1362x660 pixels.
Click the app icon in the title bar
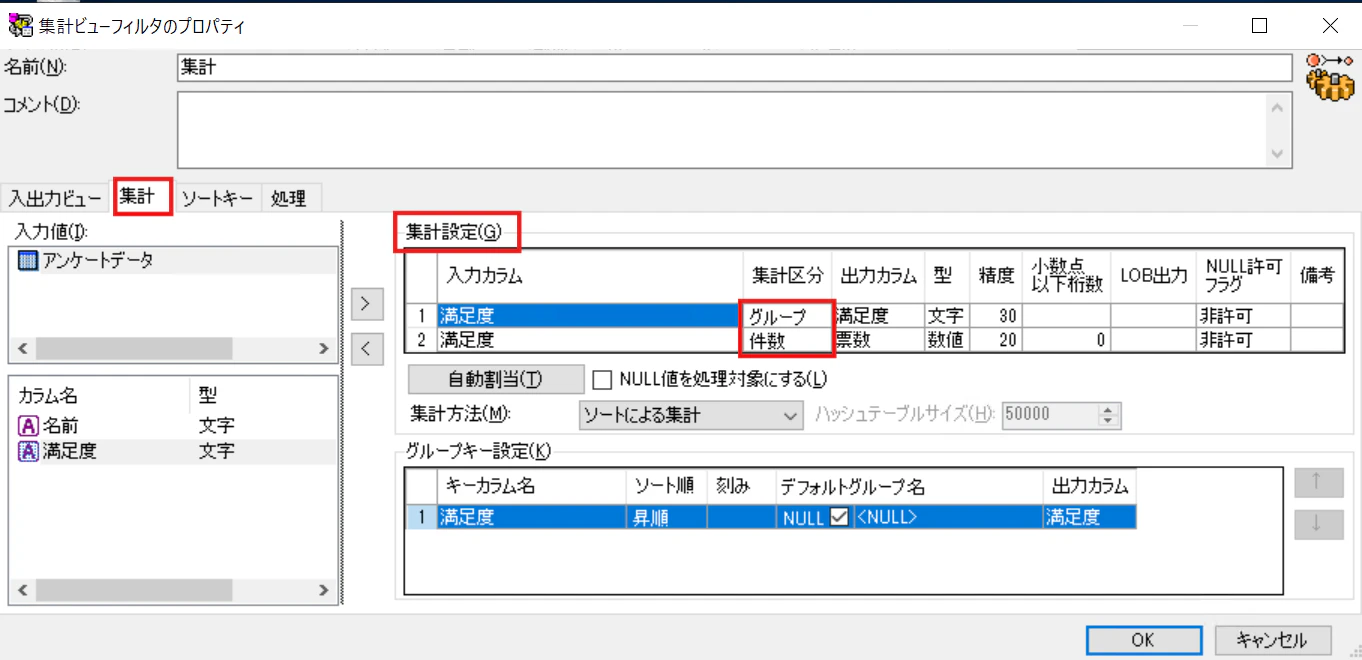pos(19,26)
